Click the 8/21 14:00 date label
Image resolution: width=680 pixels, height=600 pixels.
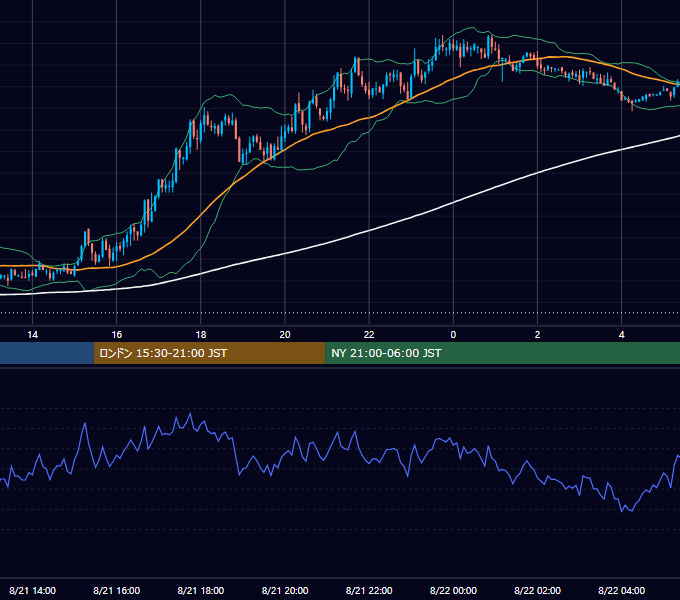point(33,590)
